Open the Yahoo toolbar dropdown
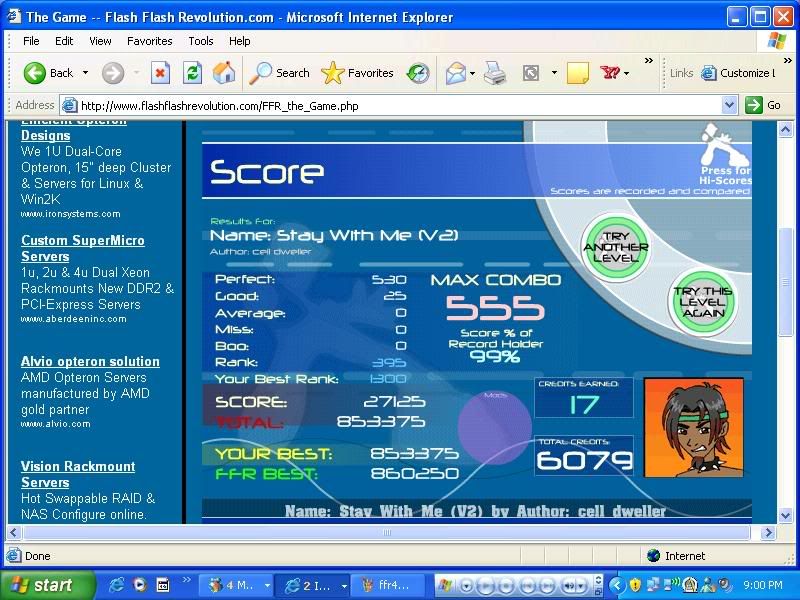800x600 pixels. tap(627, 73)
